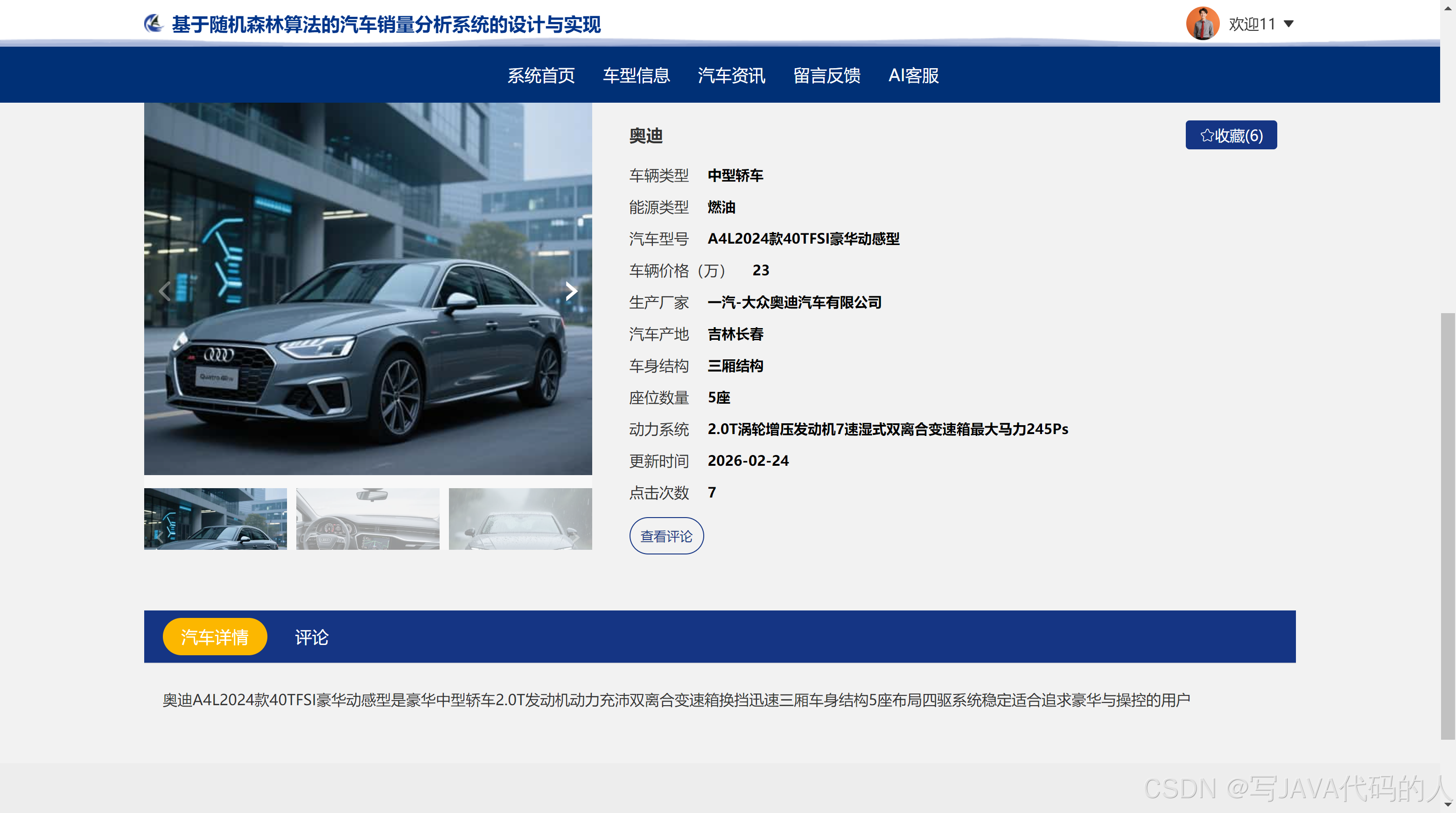
Task: Click the 汽车型号 field label
Action: tap(659, 239)
